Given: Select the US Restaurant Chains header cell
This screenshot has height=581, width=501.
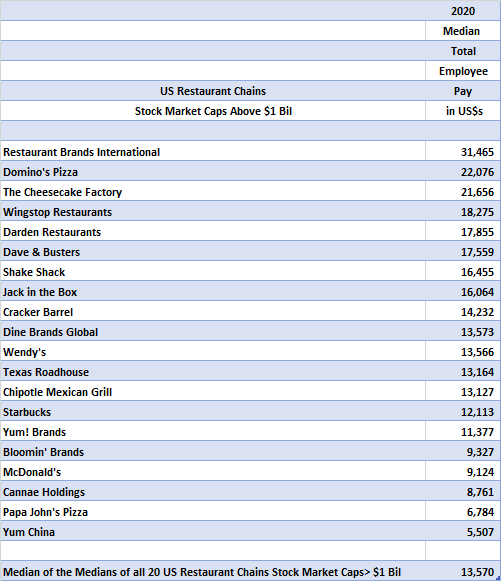Looking at the screenshot, I should (213, 91).
